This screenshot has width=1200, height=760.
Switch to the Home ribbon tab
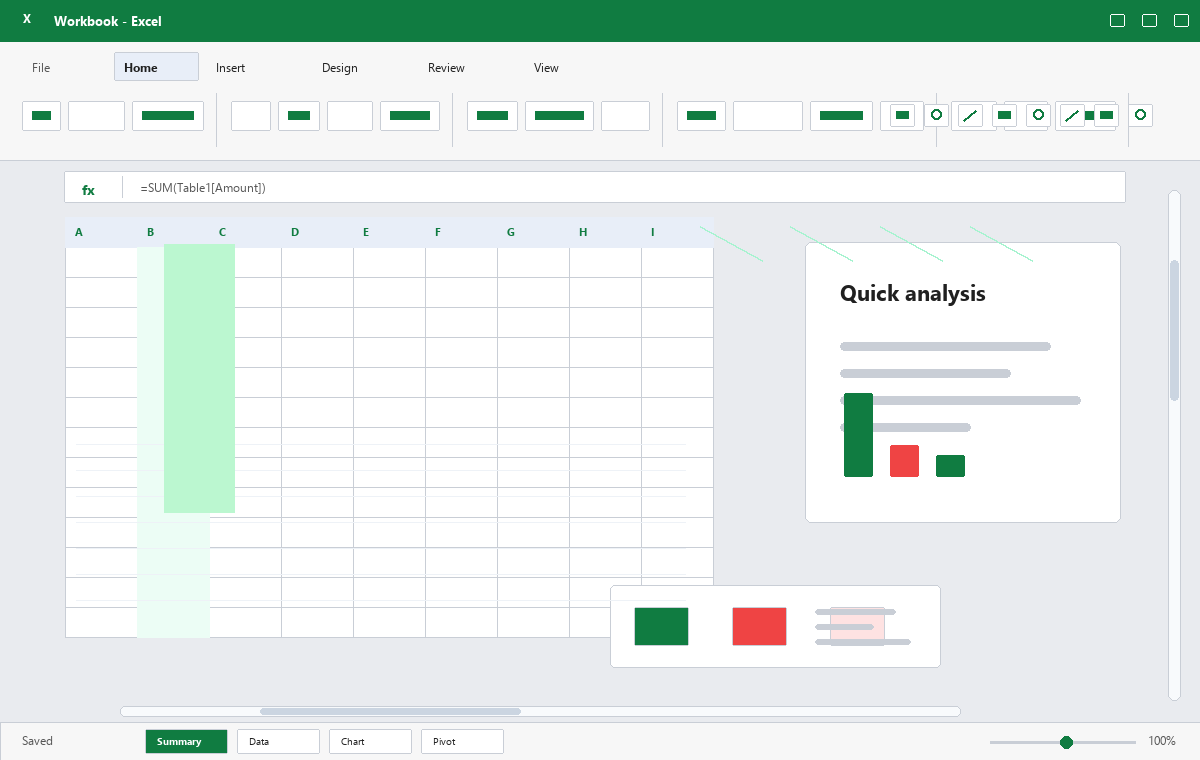[x=156, y=67]
